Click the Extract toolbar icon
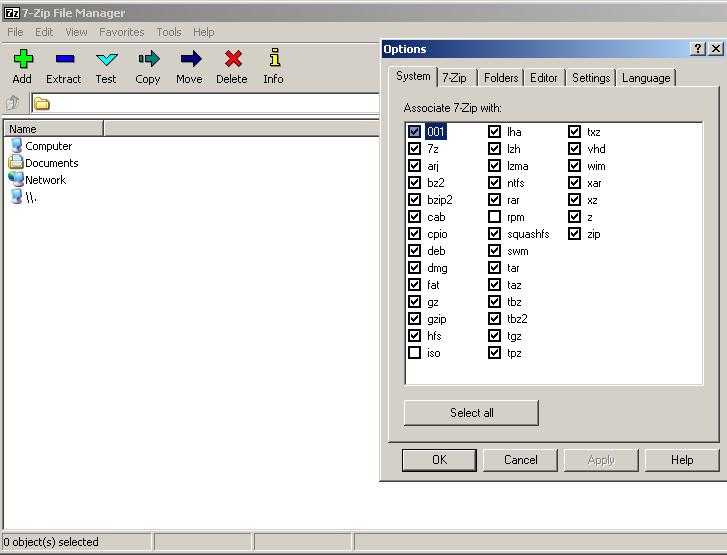 click(64, 59)
